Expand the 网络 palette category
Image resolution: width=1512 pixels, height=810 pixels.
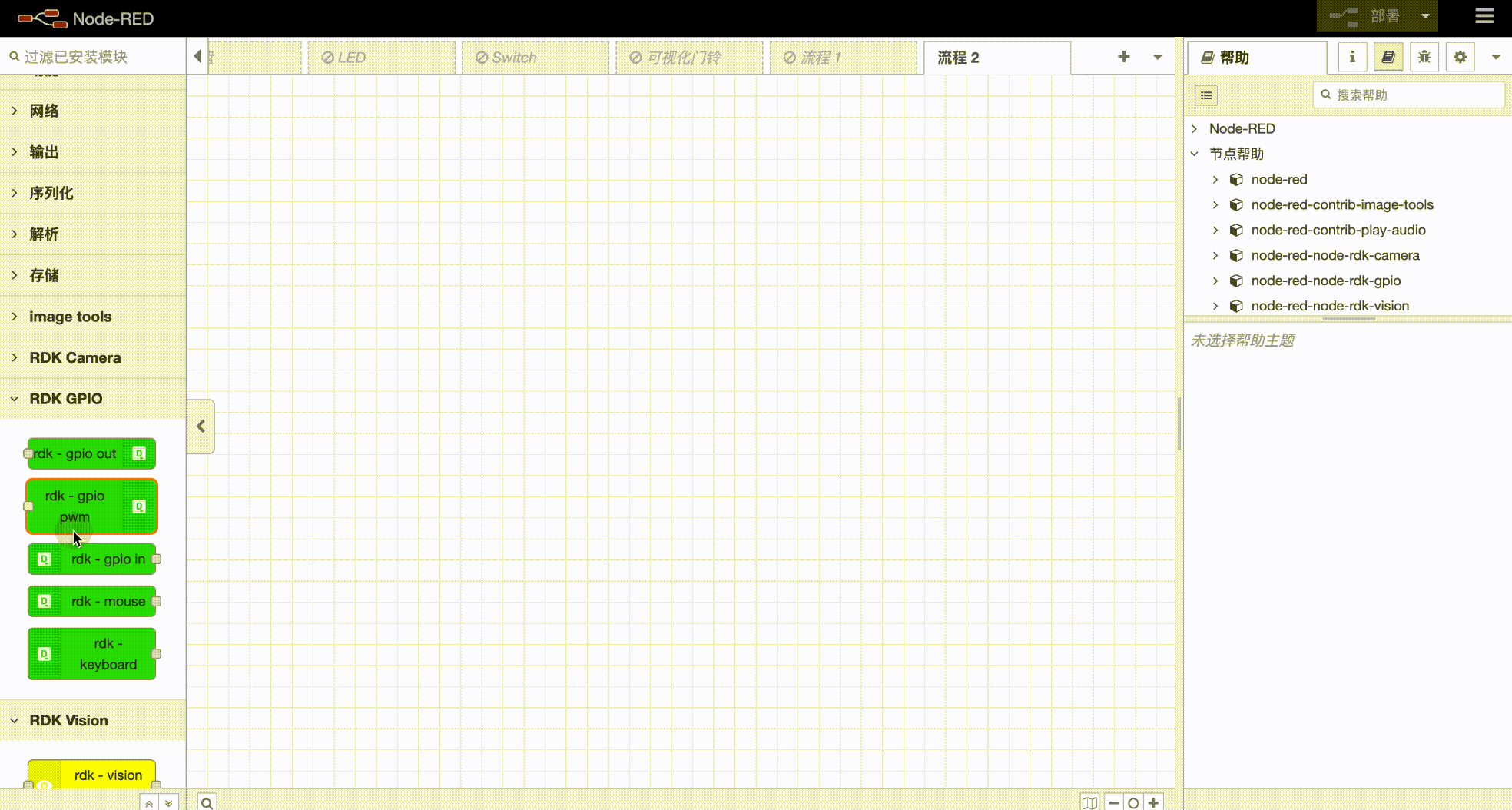click(x=92, y=111)
